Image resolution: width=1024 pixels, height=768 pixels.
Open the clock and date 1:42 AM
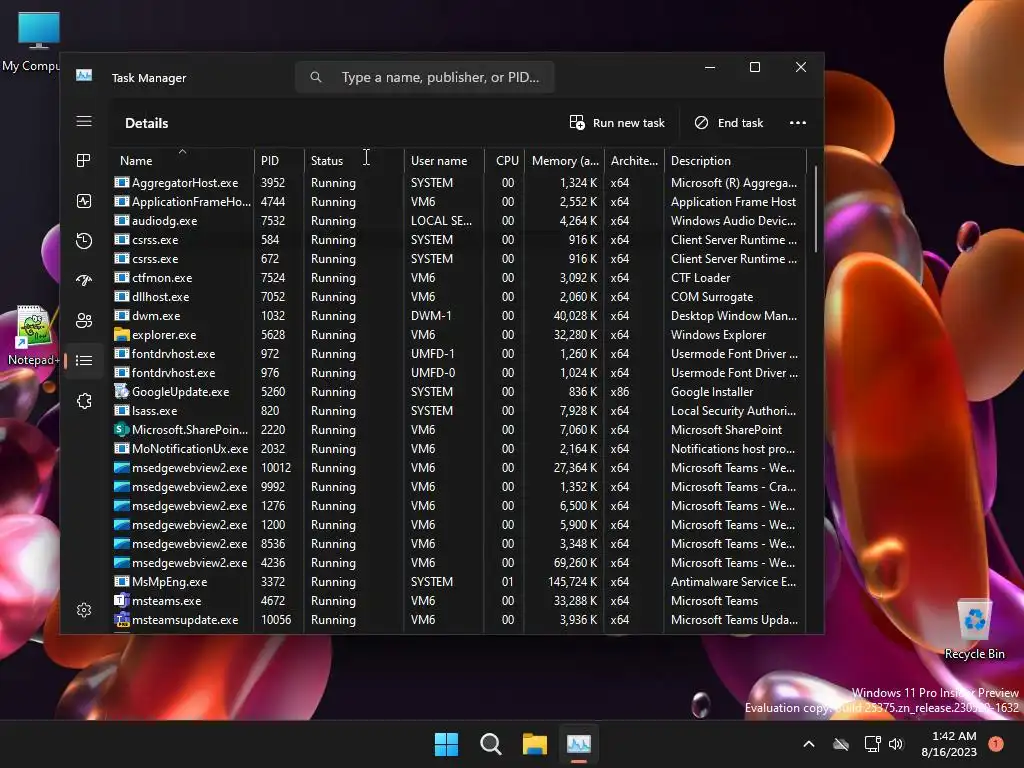tap(949, 744)
